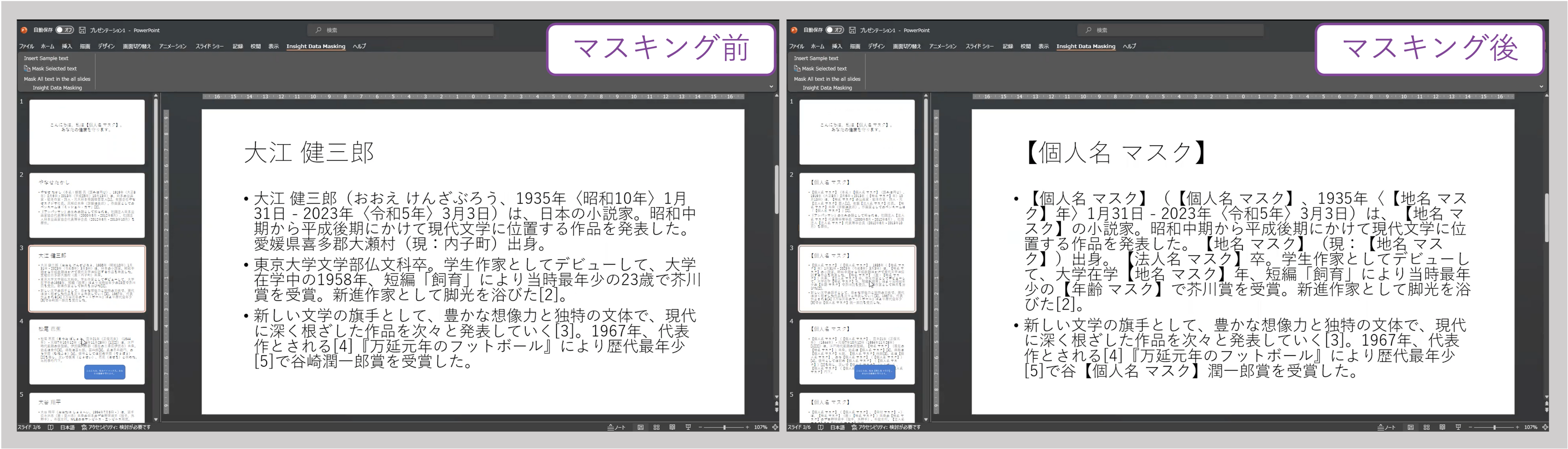The width and height of the screenshot is (1568, 449).
Task: Switch to slide sorter view in status bar
Action: (x=656, y=427)
